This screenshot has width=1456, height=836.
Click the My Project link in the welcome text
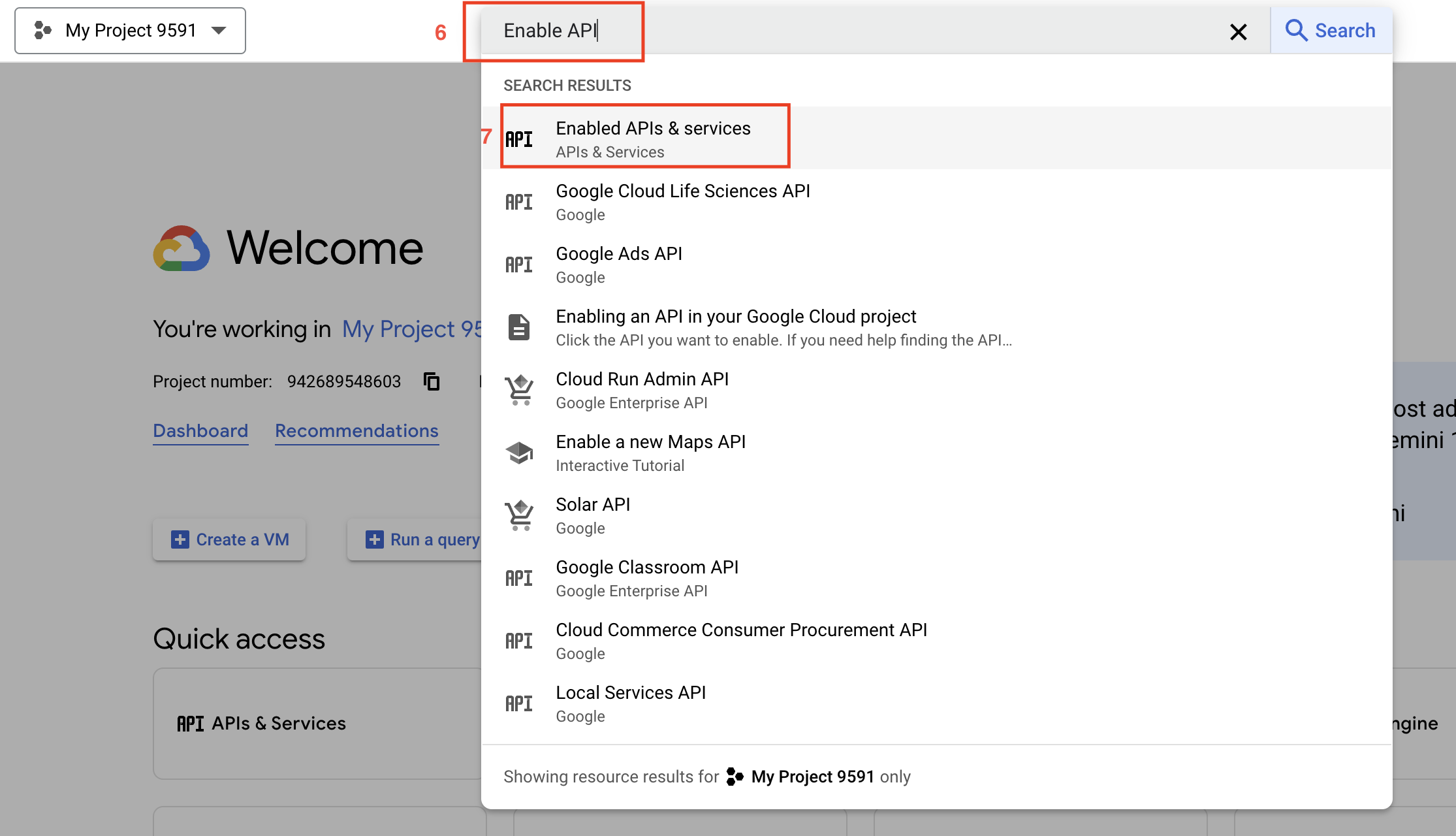pos(411,329)
